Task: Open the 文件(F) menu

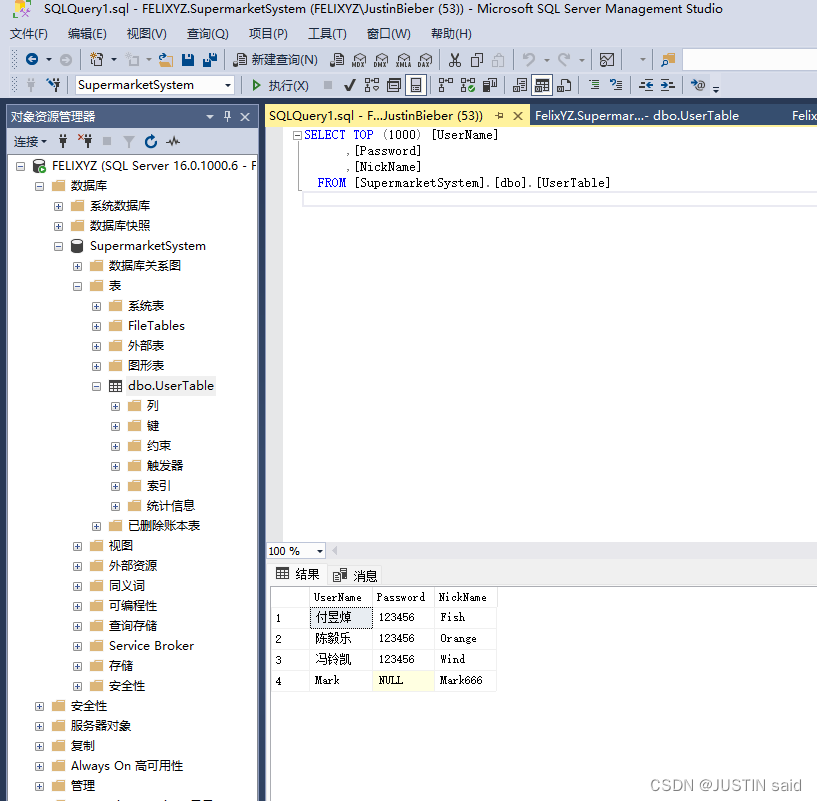Action: tap(29, 34)
